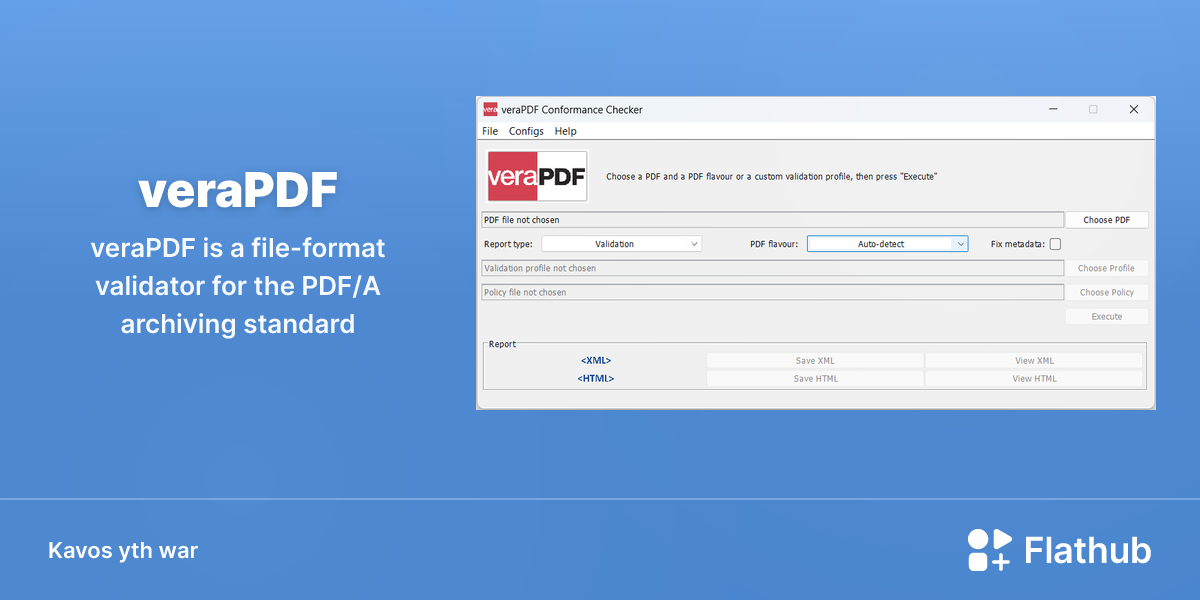This screenshot has width=1200, height=600.
Task: Click the veraPDF title bar icon
Action: pyautogui.click(x=490, y=109)
